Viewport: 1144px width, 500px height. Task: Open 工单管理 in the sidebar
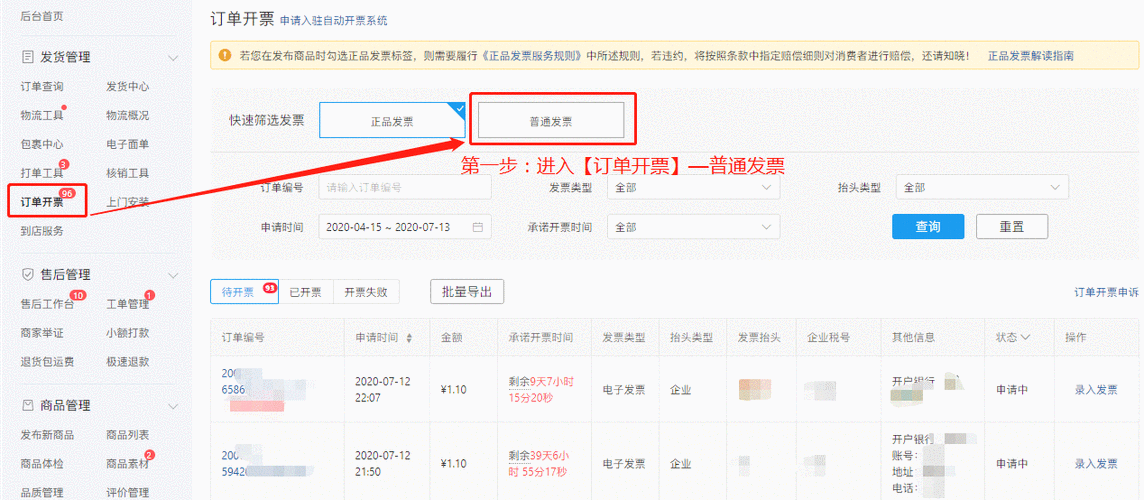click(128, 304)
